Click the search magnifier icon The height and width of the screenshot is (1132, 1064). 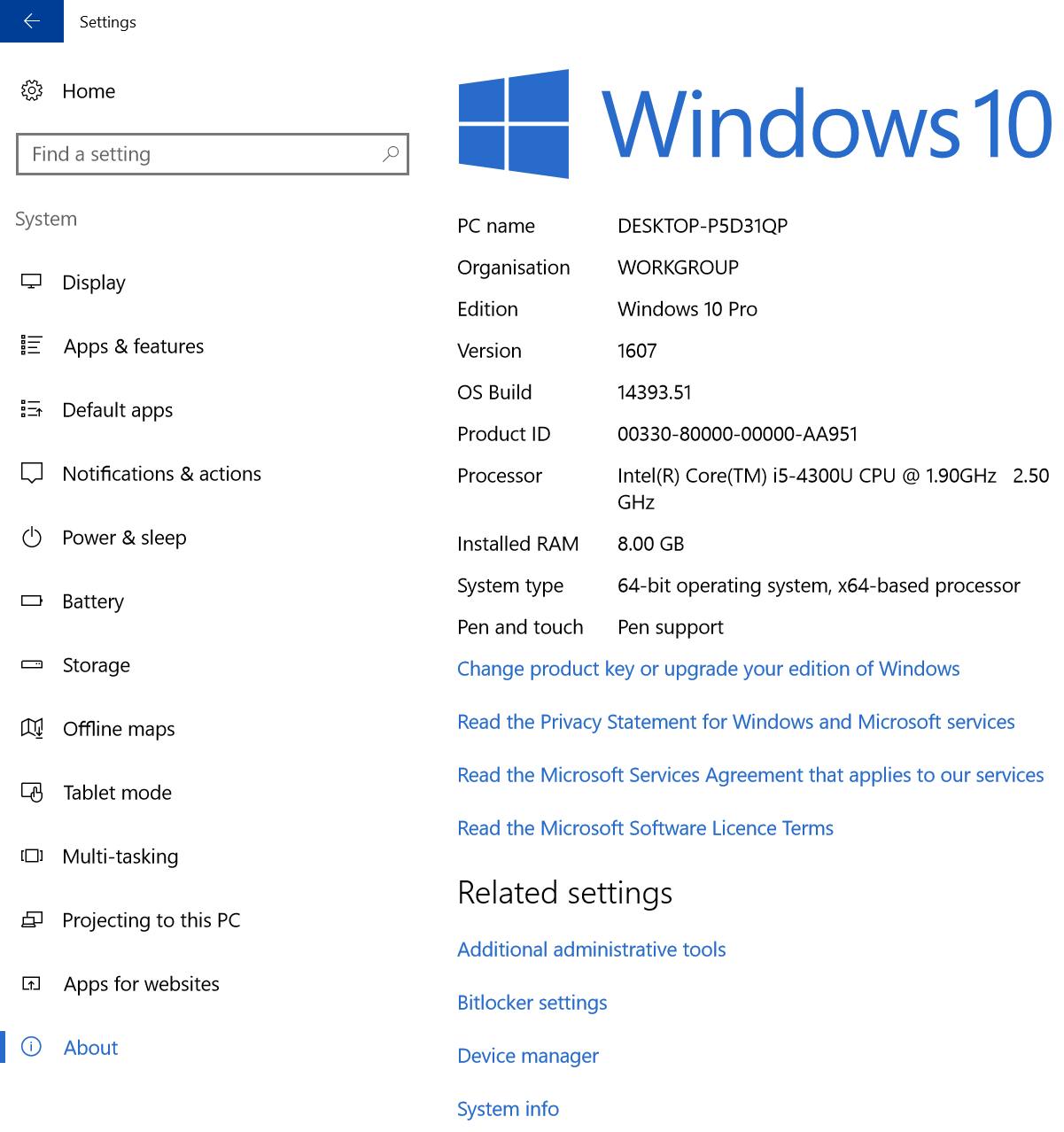coord(390,154)
